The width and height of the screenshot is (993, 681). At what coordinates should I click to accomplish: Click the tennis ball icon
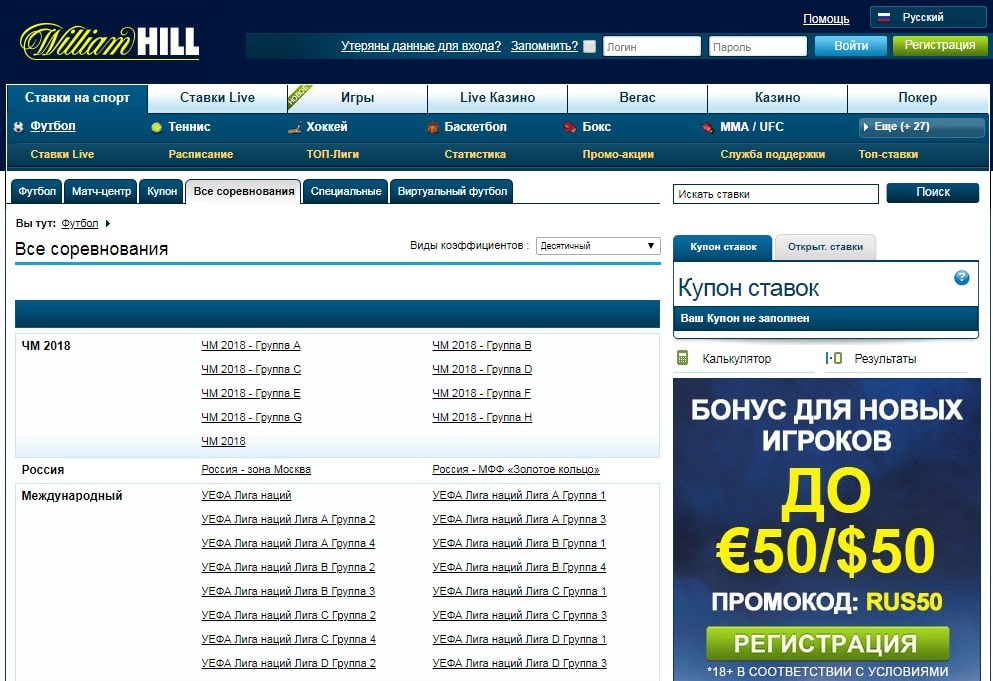point(156,127)
